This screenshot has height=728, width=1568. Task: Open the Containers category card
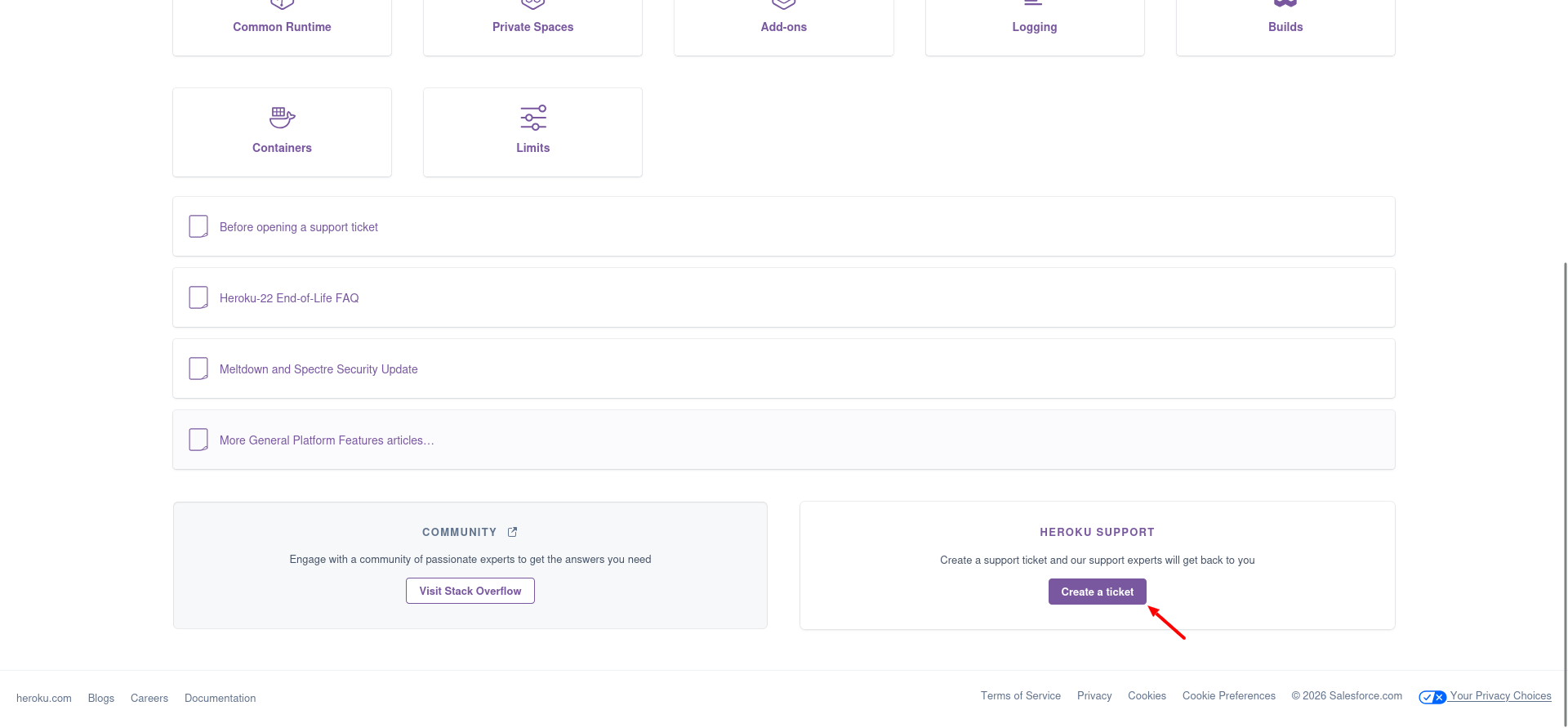[282, 132]
